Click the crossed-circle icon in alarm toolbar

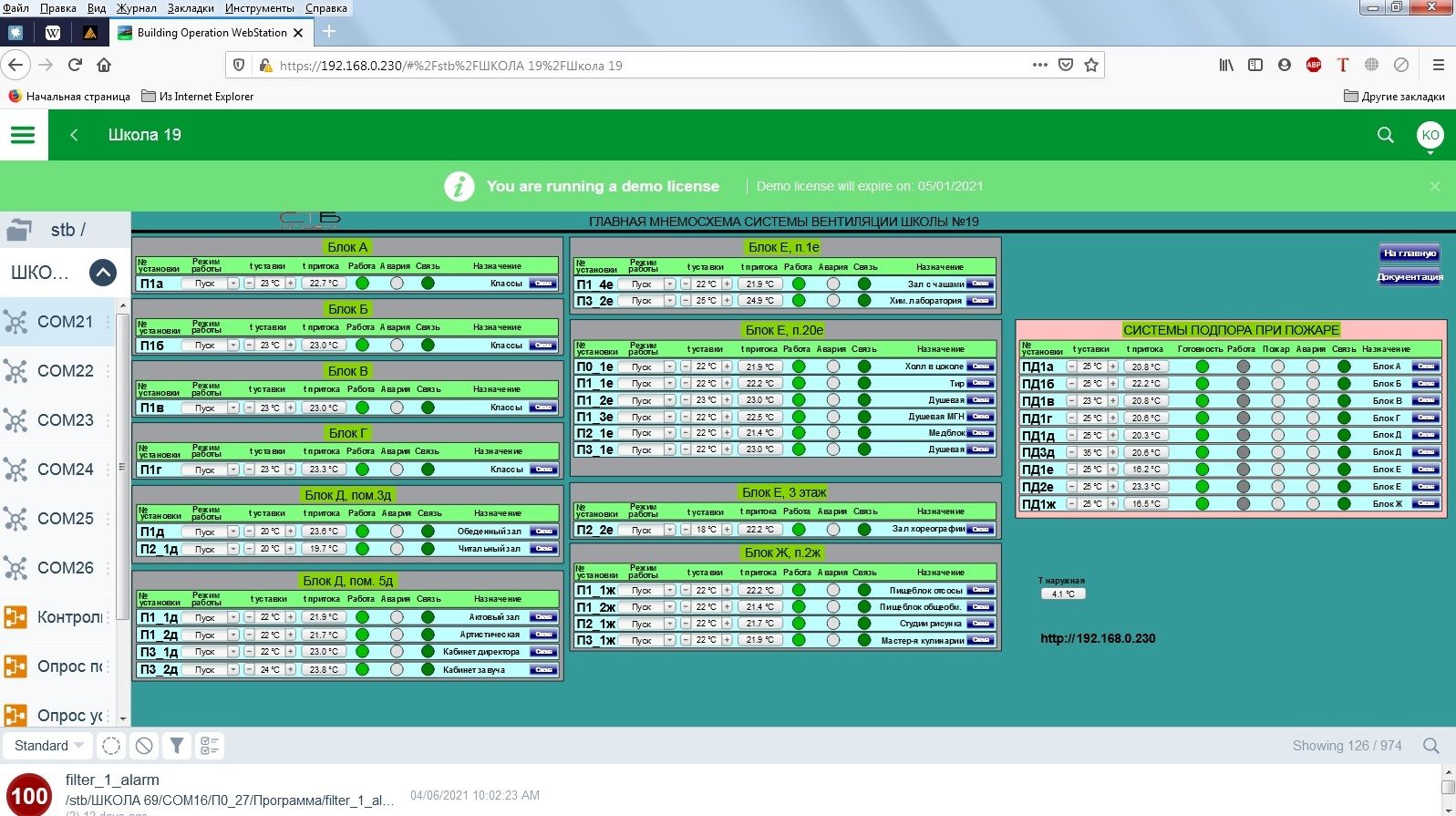pos(144,746)
